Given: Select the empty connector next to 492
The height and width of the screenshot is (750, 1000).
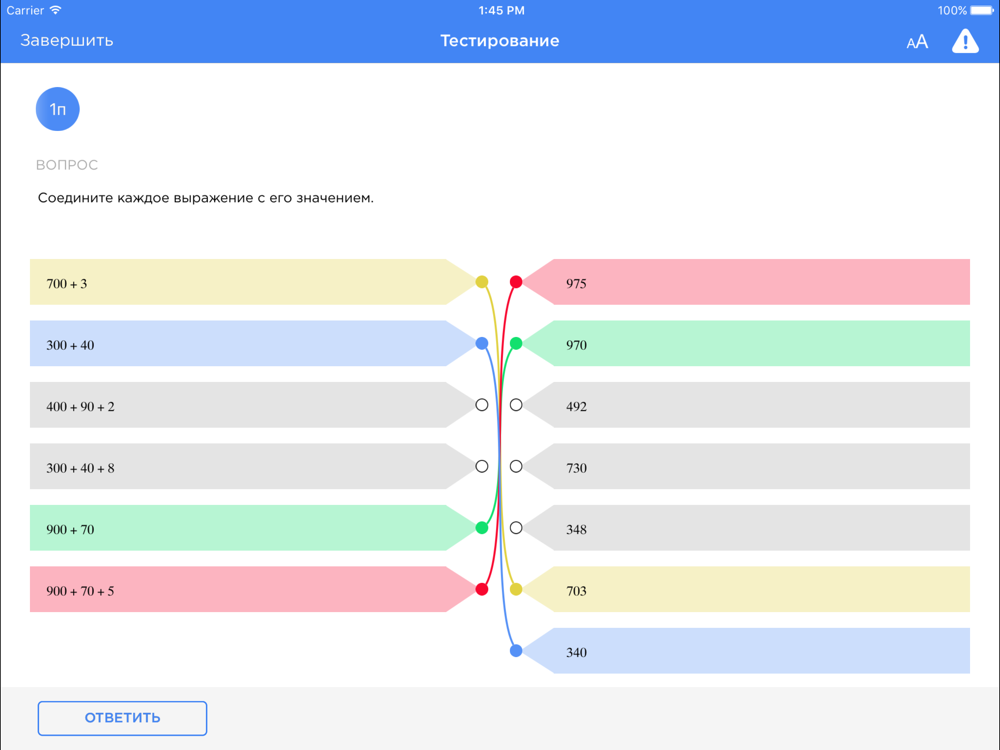Looking at the screenshot, I should tap(516, 405).
